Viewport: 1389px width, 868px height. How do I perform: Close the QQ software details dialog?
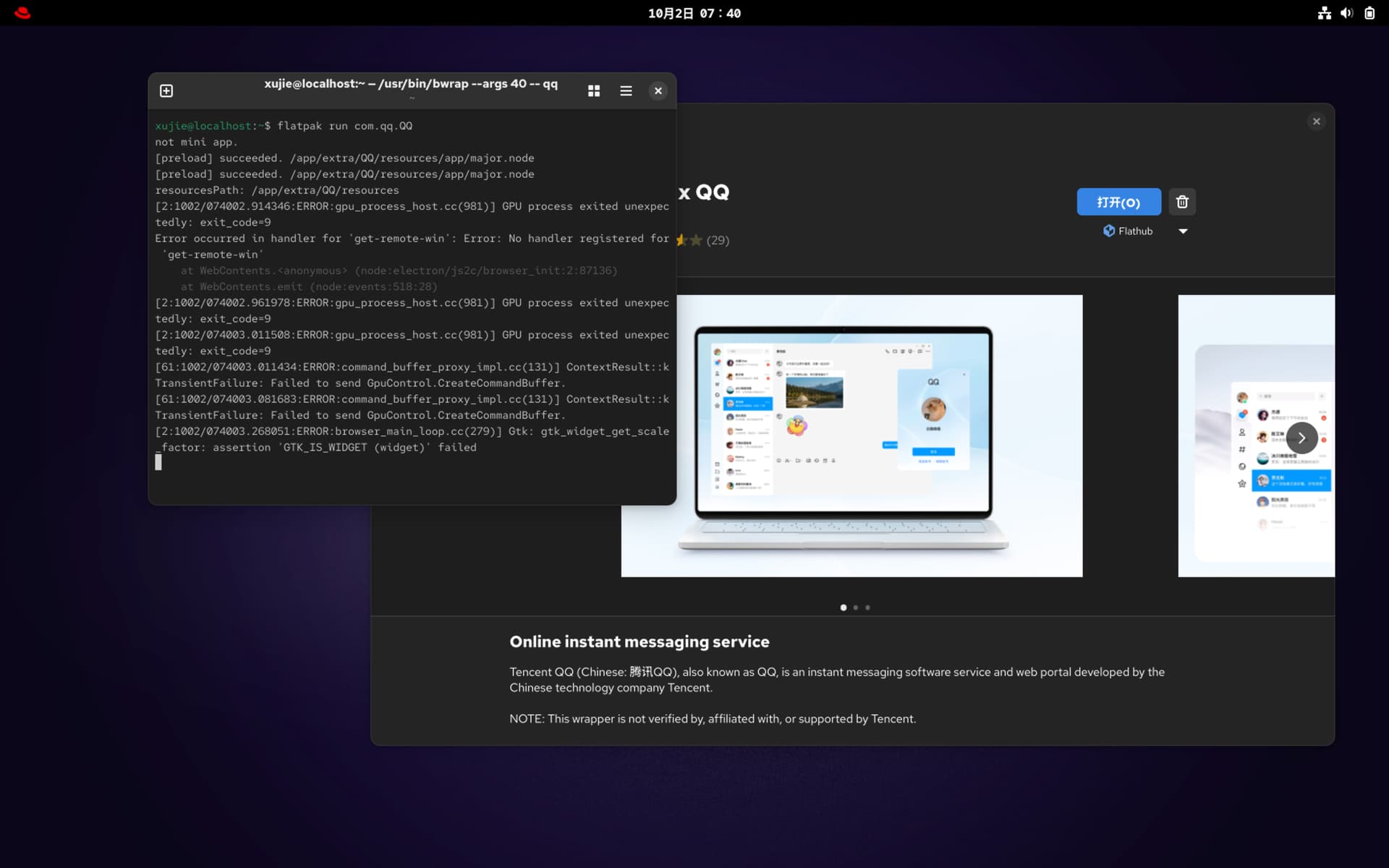1316,122
